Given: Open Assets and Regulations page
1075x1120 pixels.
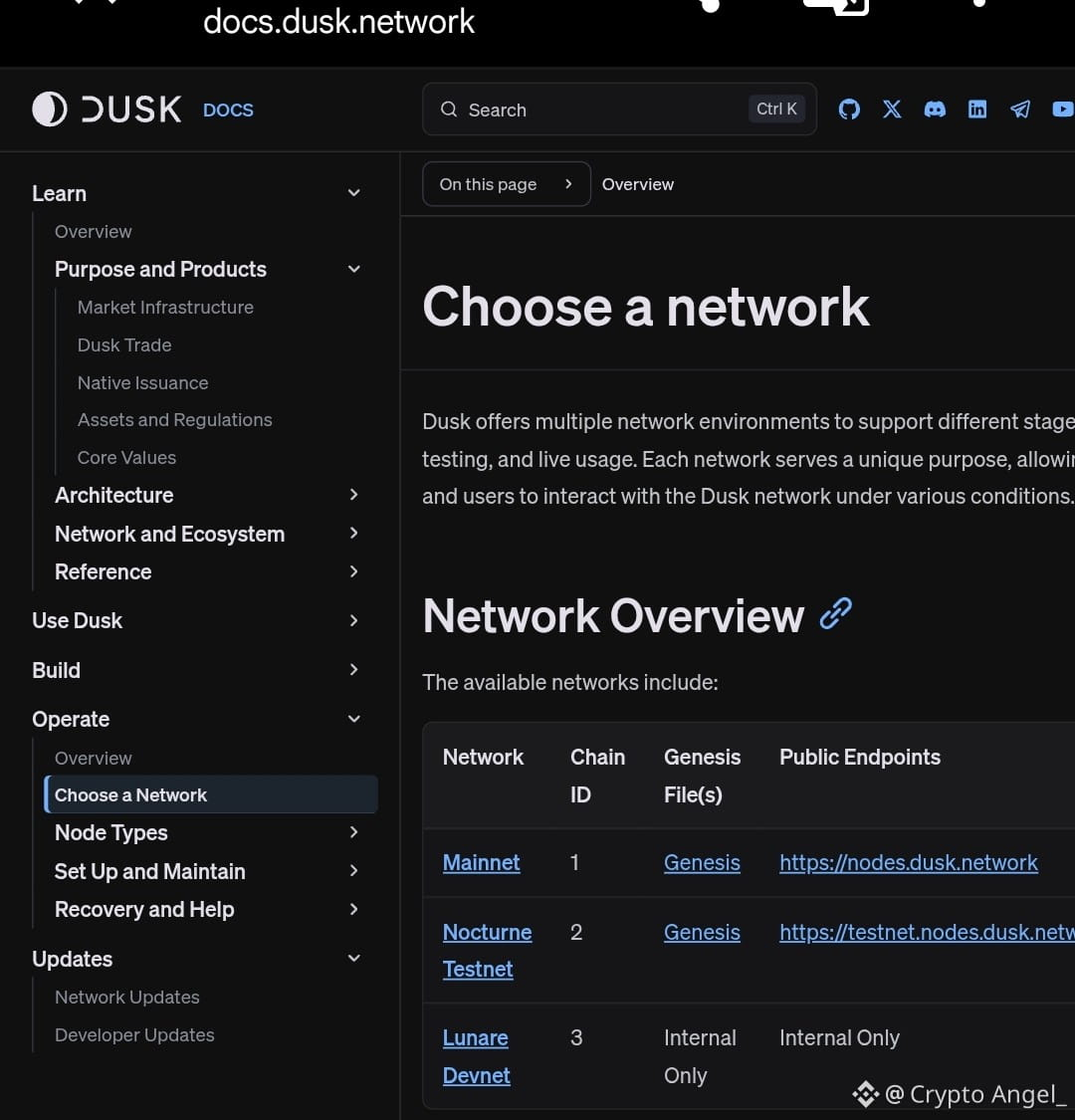Looking at the screenshot, I should 174,420.
